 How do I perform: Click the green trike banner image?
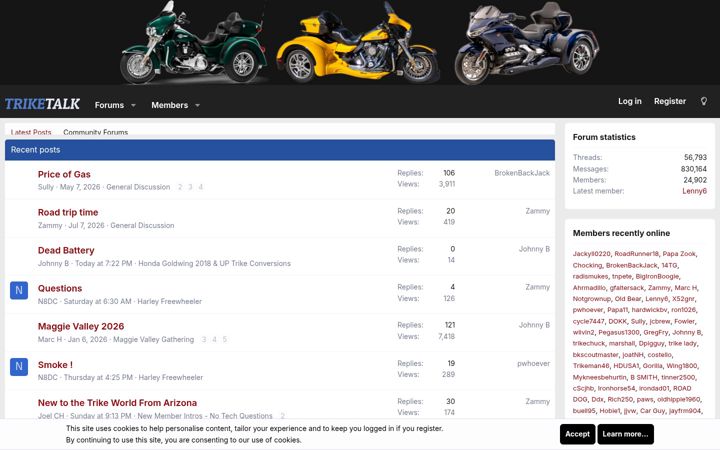tap(194, 42)
